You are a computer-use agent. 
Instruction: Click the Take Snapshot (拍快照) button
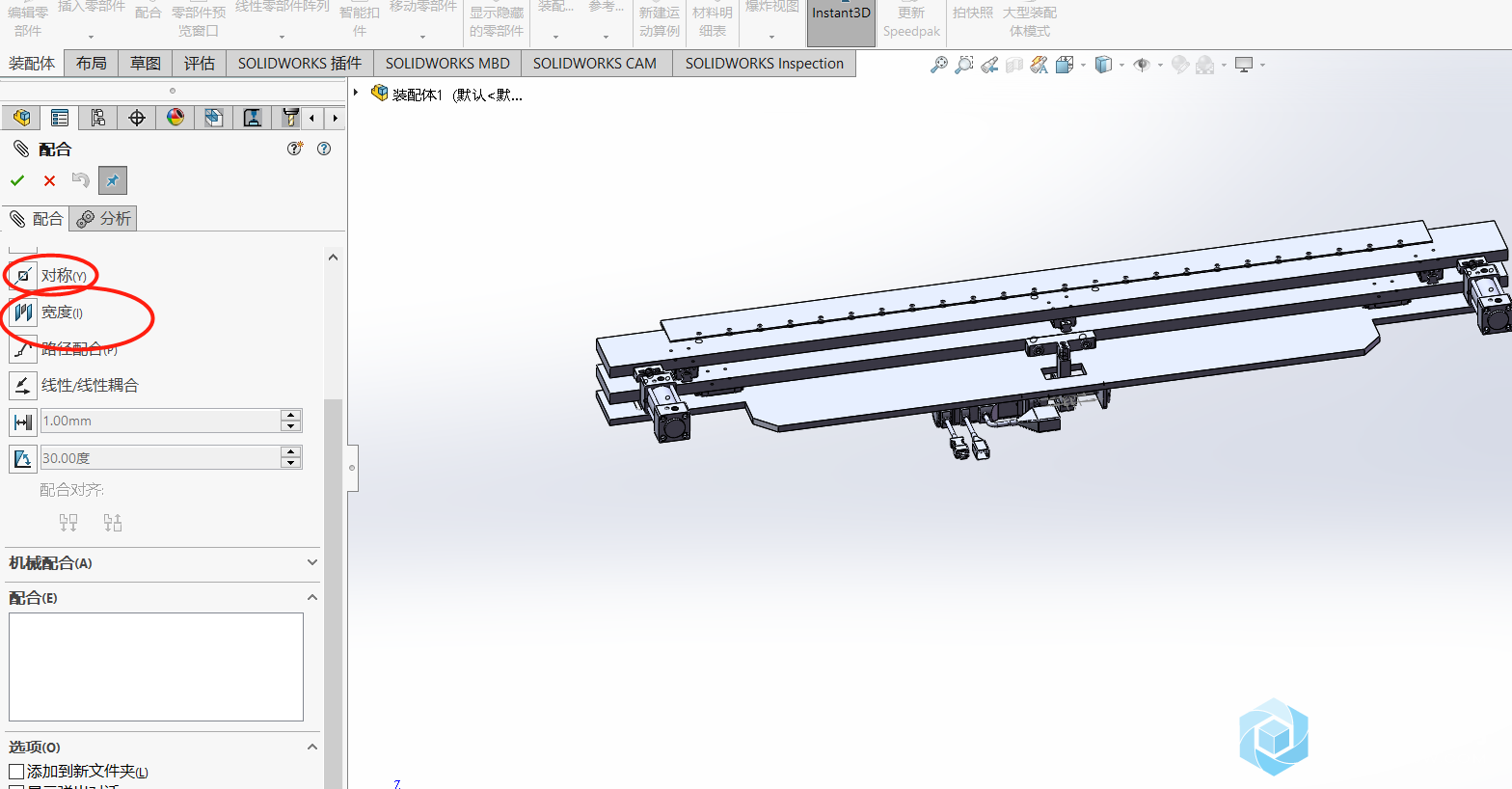click(x=973, y=14)
